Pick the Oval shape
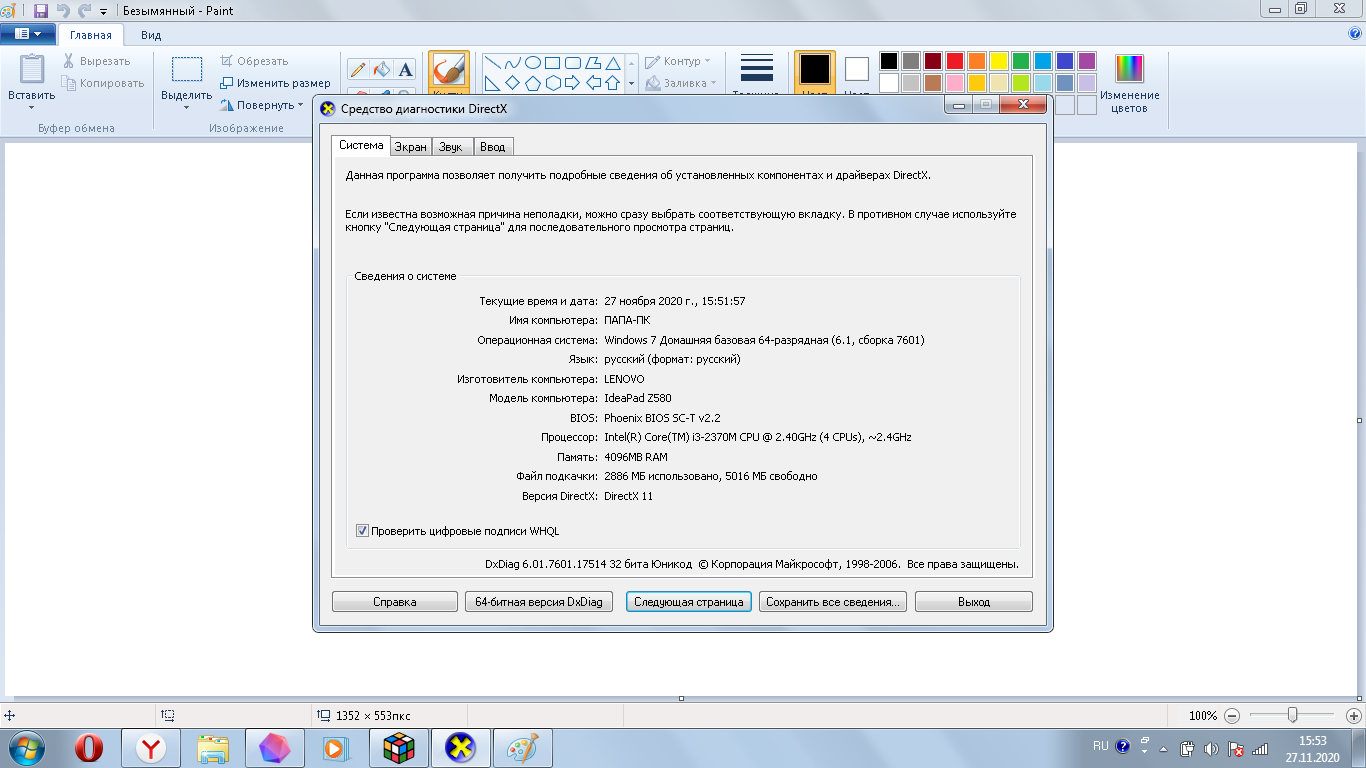 pyautogui.click(x=532, y=62)
